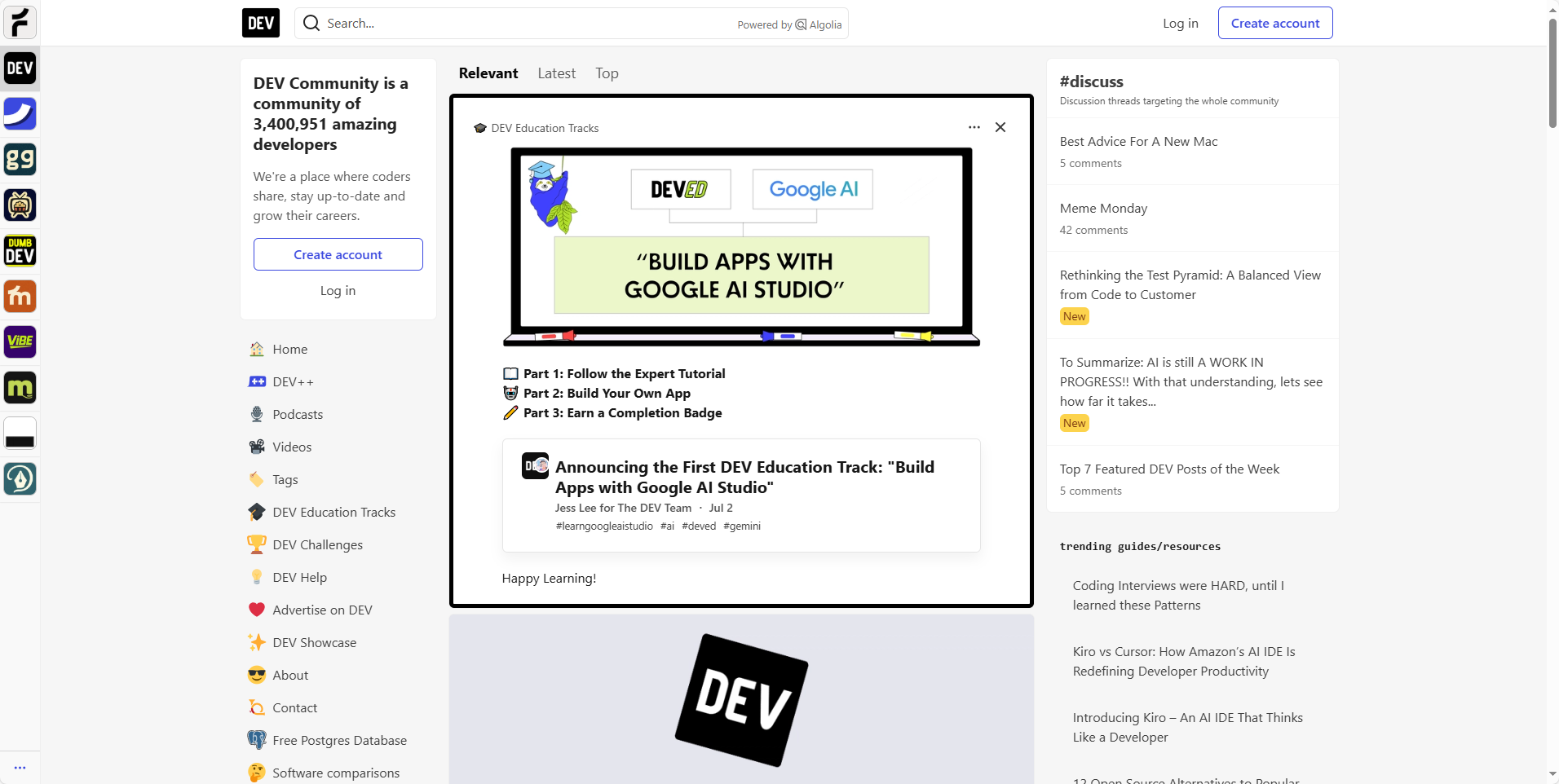Open the blue swoosh community icon
The image size is (1559, 784).
20,114
